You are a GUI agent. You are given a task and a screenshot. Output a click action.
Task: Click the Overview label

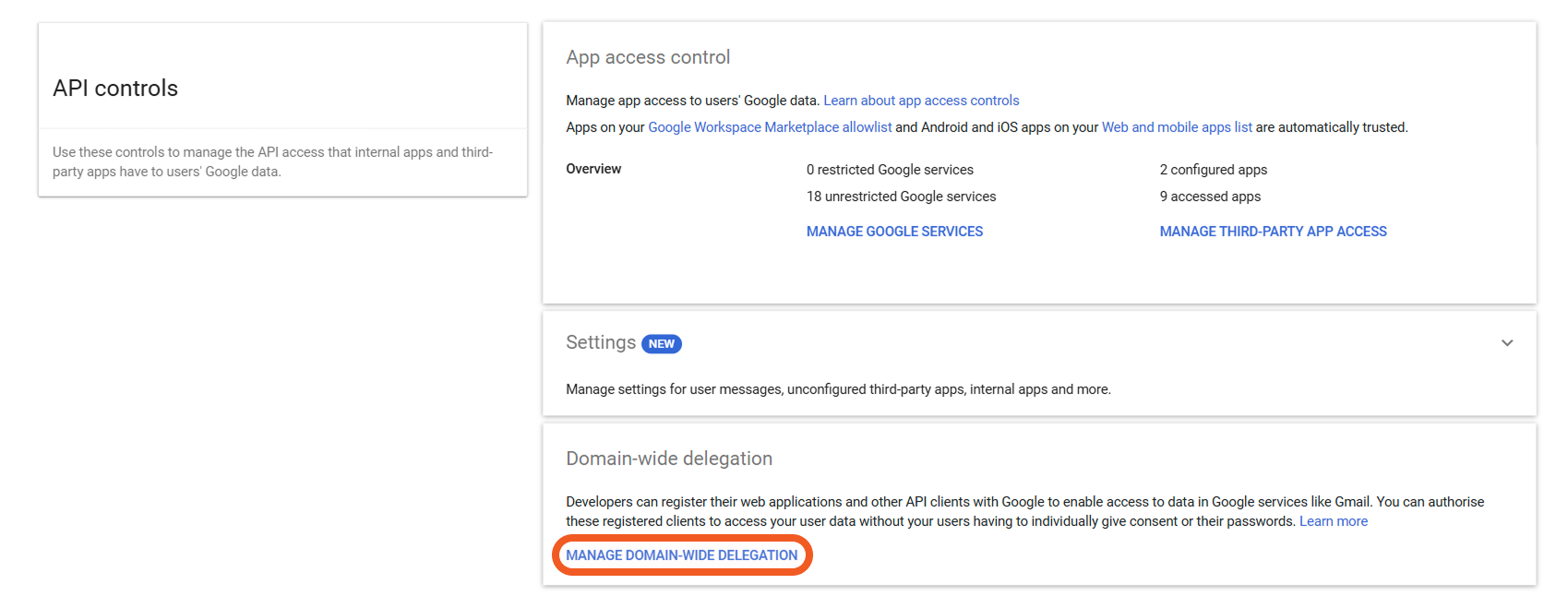(593, 169)
